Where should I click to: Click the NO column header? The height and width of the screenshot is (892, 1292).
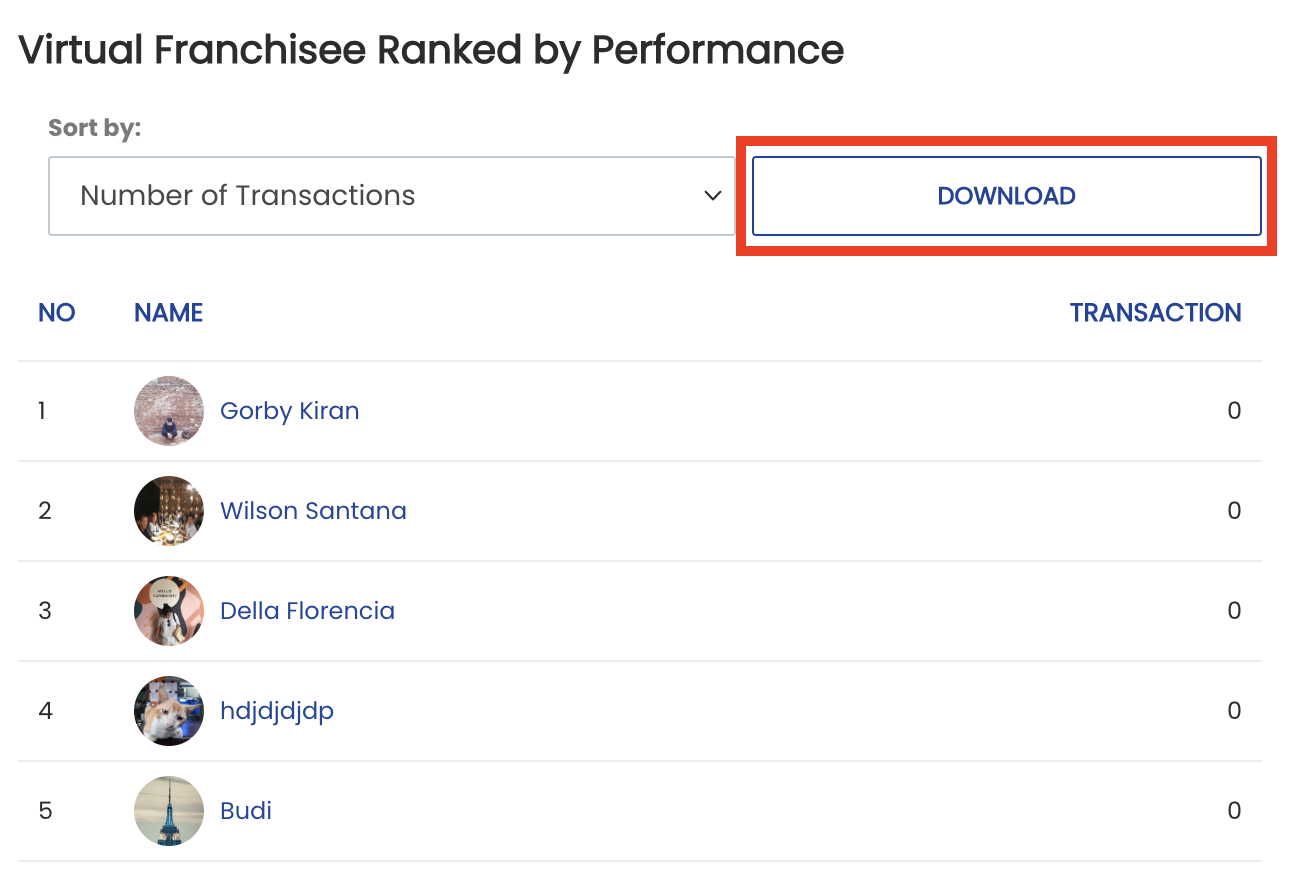tap(57, 313)
